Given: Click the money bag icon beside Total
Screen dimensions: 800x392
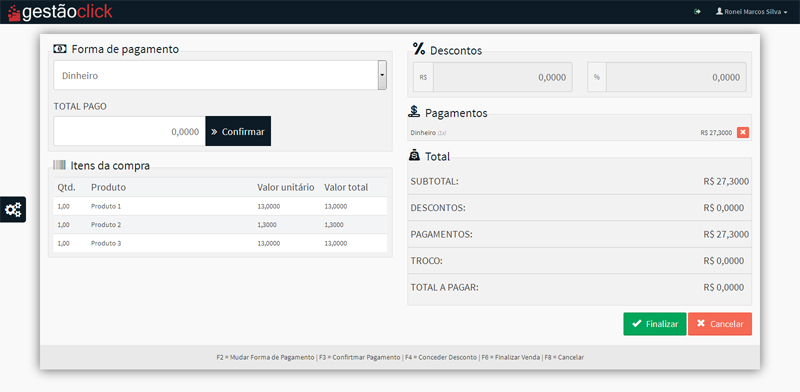Looking at the screenshot, I should [414, 155].
